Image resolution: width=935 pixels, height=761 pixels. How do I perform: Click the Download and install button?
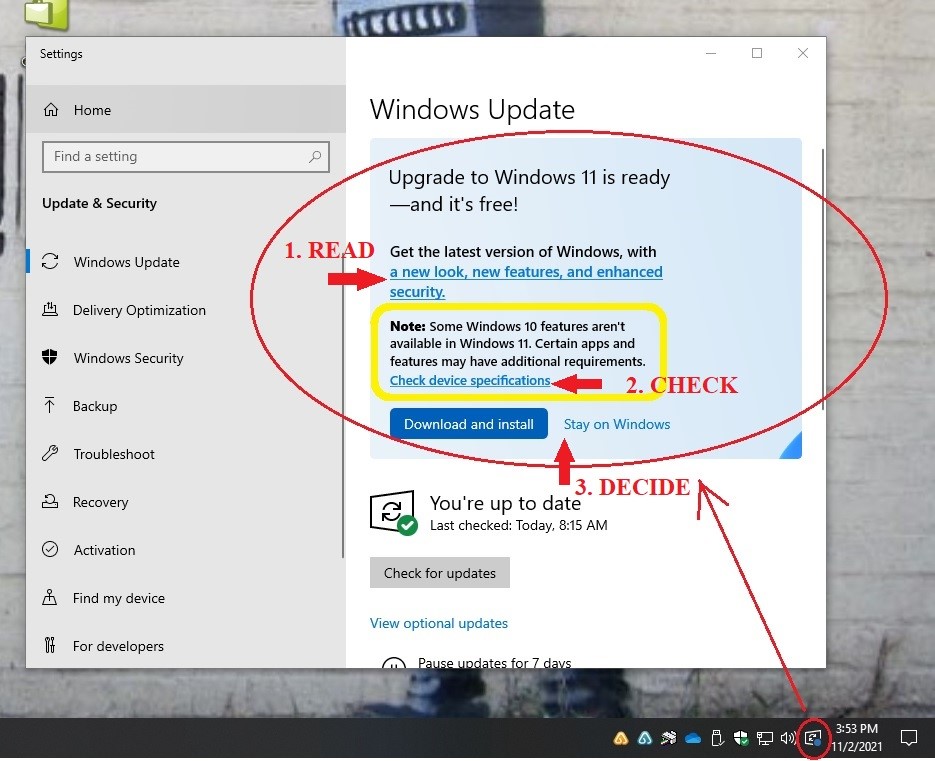point(469,424)
